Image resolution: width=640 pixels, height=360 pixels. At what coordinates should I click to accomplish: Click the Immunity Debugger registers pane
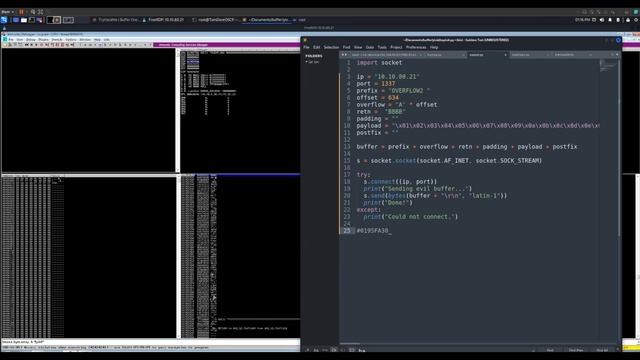240,110
